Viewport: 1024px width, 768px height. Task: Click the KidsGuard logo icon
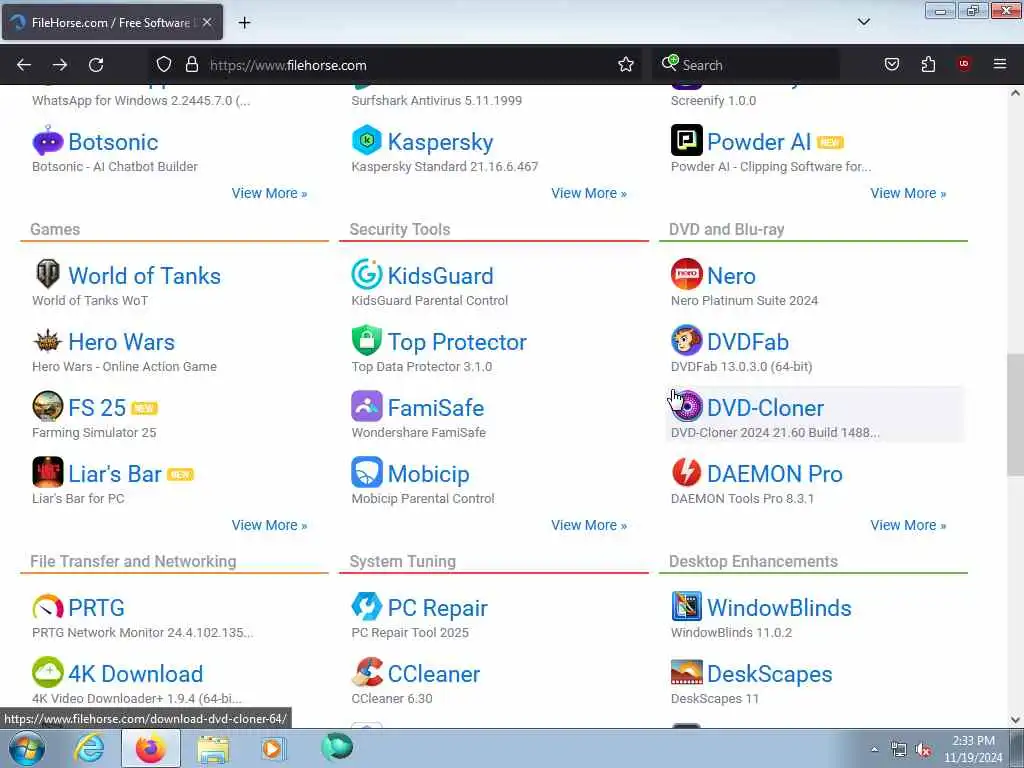tap(367, 274)
